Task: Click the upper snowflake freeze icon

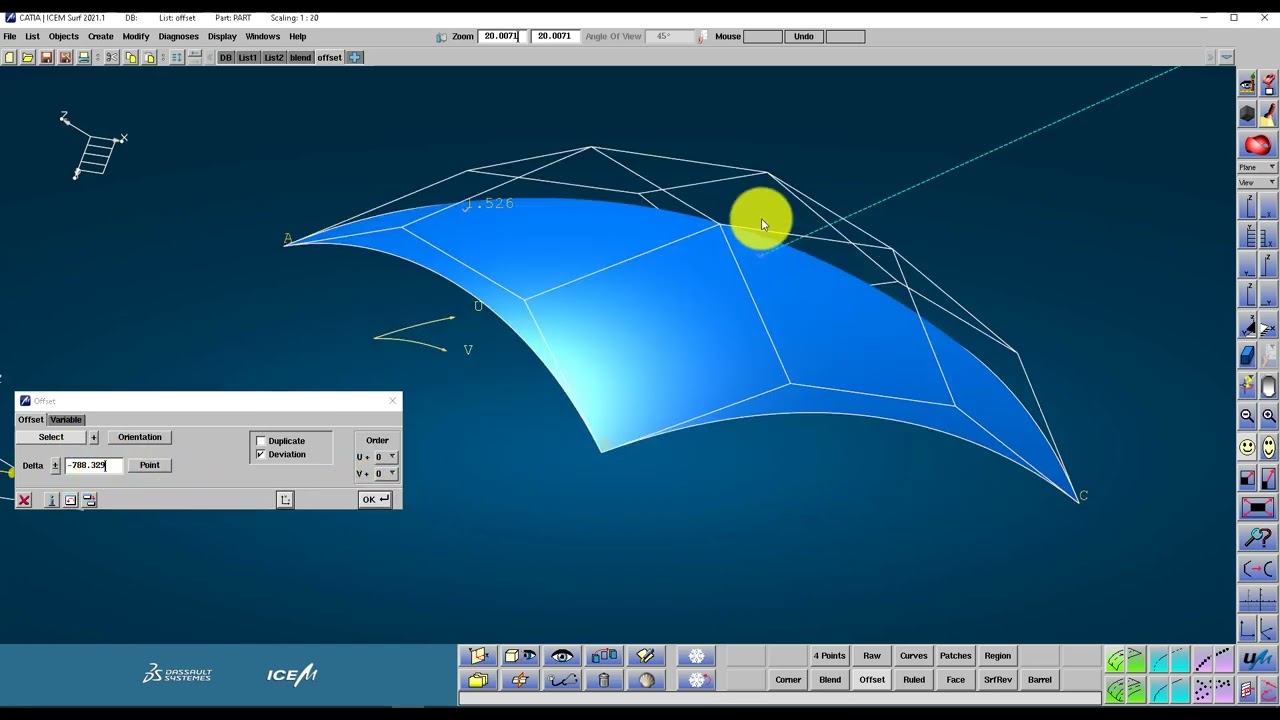Action: click(696, 656)
